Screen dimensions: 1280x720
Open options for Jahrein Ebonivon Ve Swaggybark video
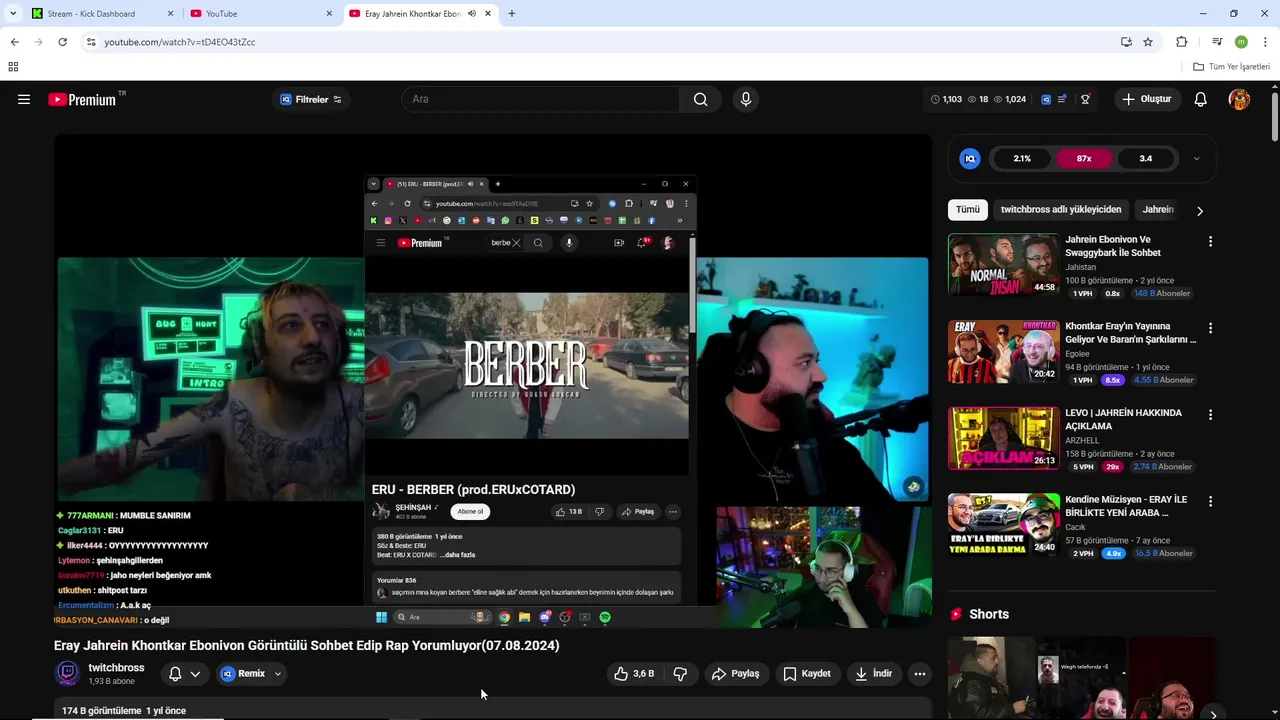pyautogui.click(x=1210, y=242)
